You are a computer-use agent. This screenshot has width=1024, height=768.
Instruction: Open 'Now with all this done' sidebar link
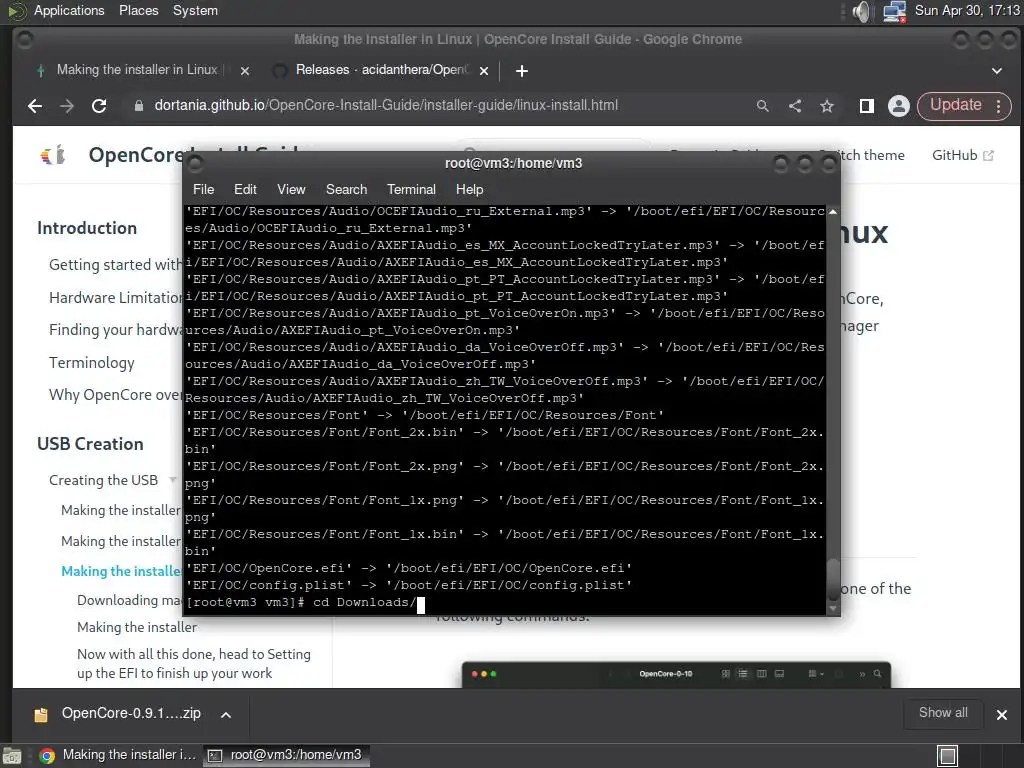194,664
